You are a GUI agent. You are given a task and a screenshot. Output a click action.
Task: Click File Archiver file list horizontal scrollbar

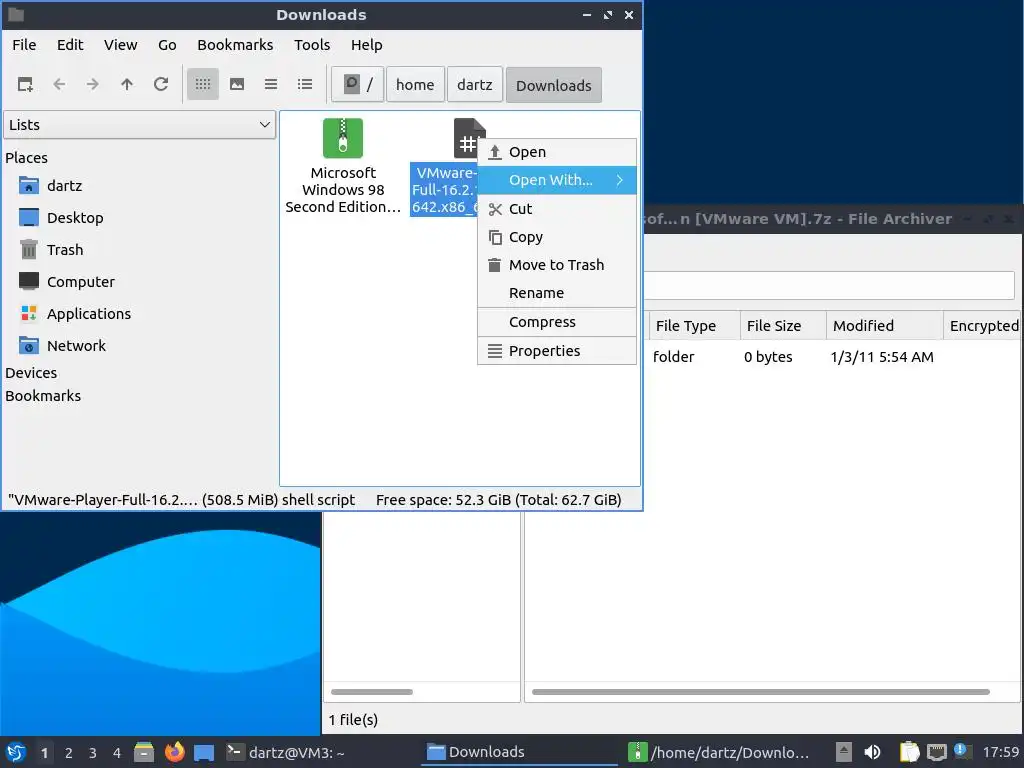761,692
